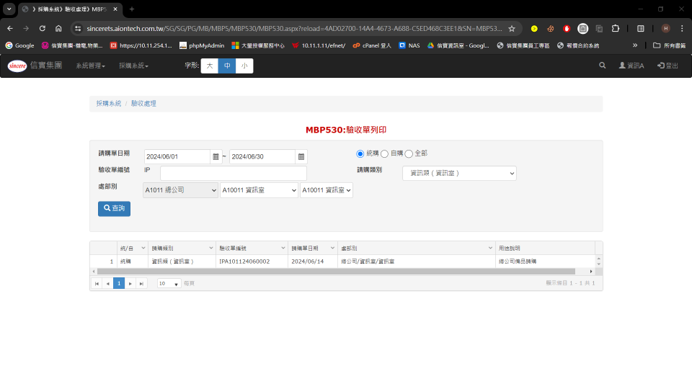The width and height of the screenshot is (692, 371).
Task: Go to next page of grid
Action: [x=130, y=284]
